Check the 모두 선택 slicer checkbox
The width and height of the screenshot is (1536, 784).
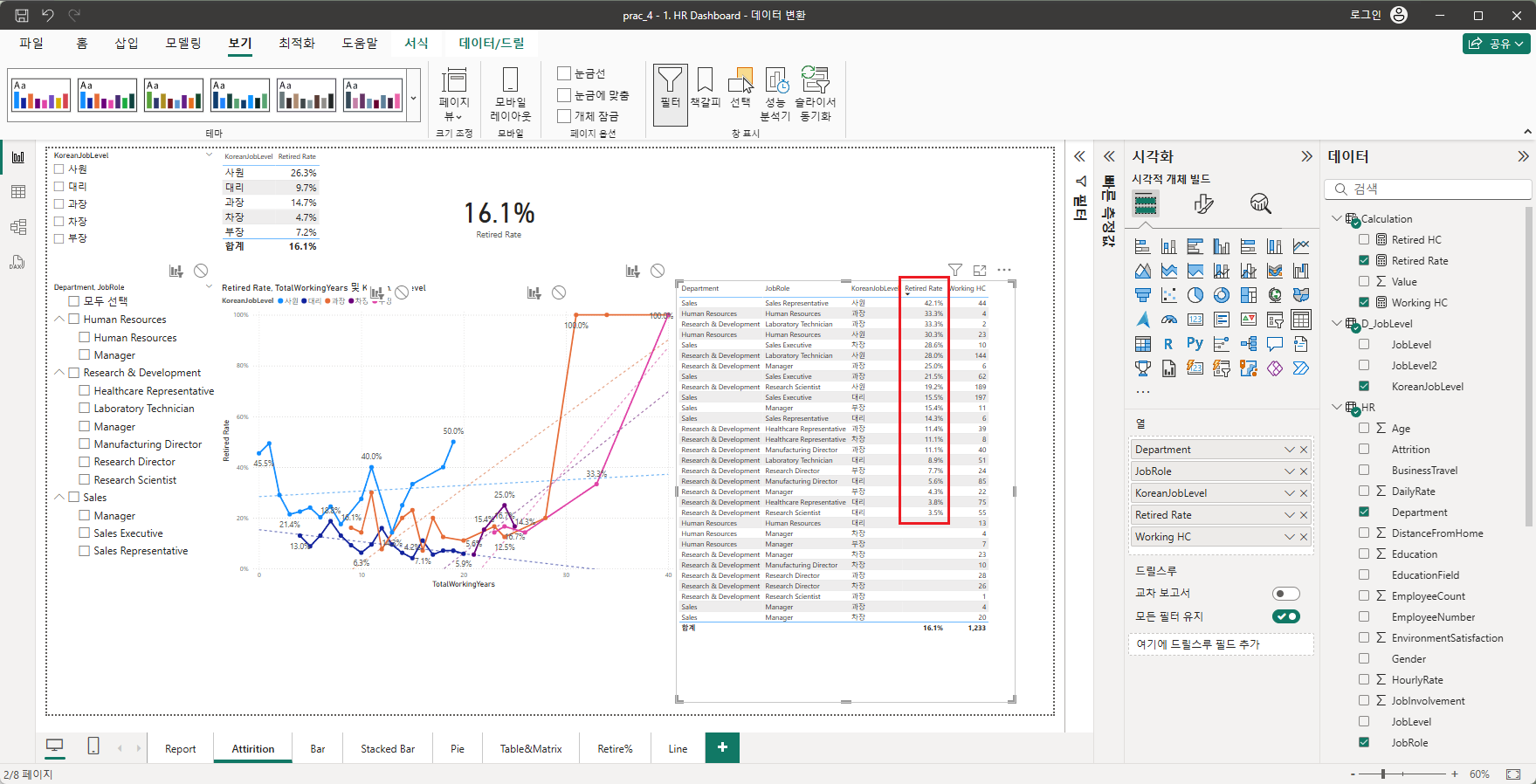pyautogui.click(x=74, y=301)
